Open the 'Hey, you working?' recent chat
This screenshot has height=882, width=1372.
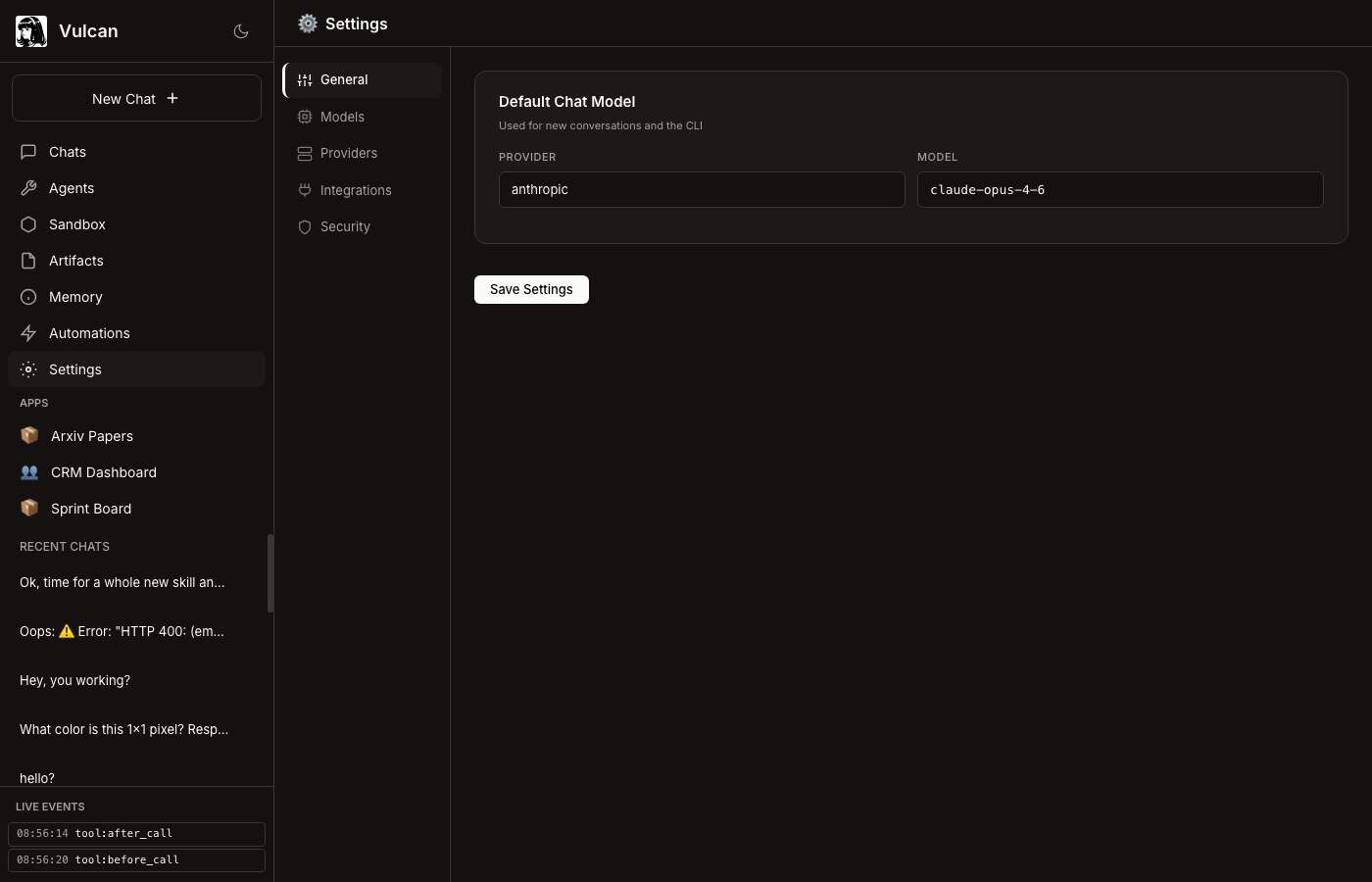pos(75,680)
